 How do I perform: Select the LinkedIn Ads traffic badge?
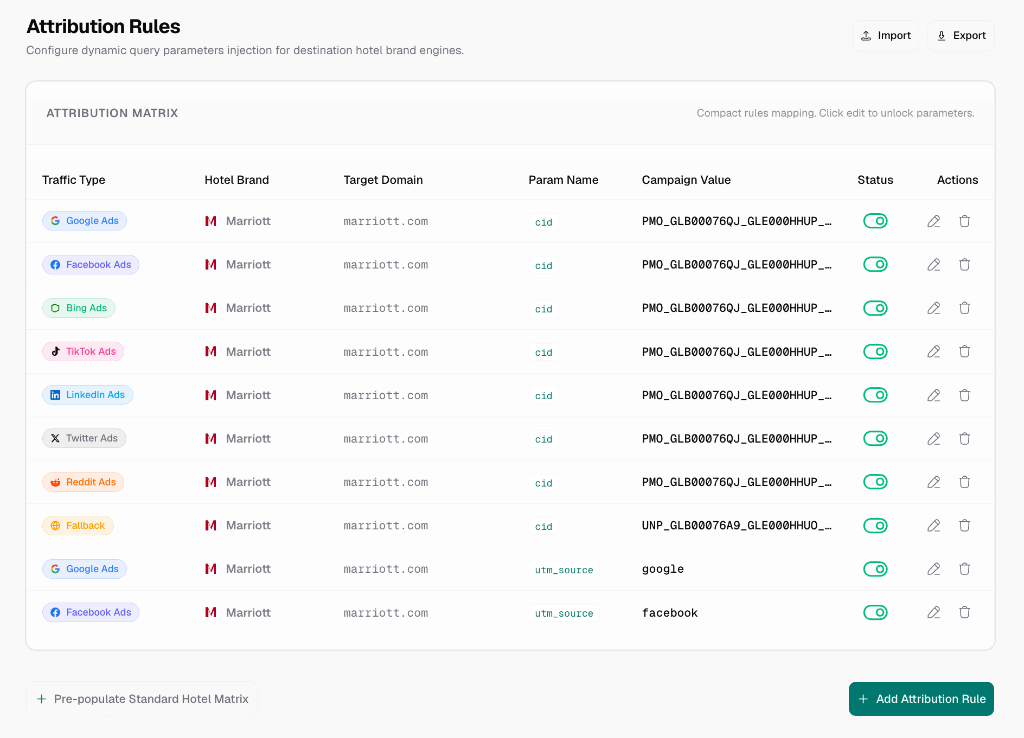point(88,395)
